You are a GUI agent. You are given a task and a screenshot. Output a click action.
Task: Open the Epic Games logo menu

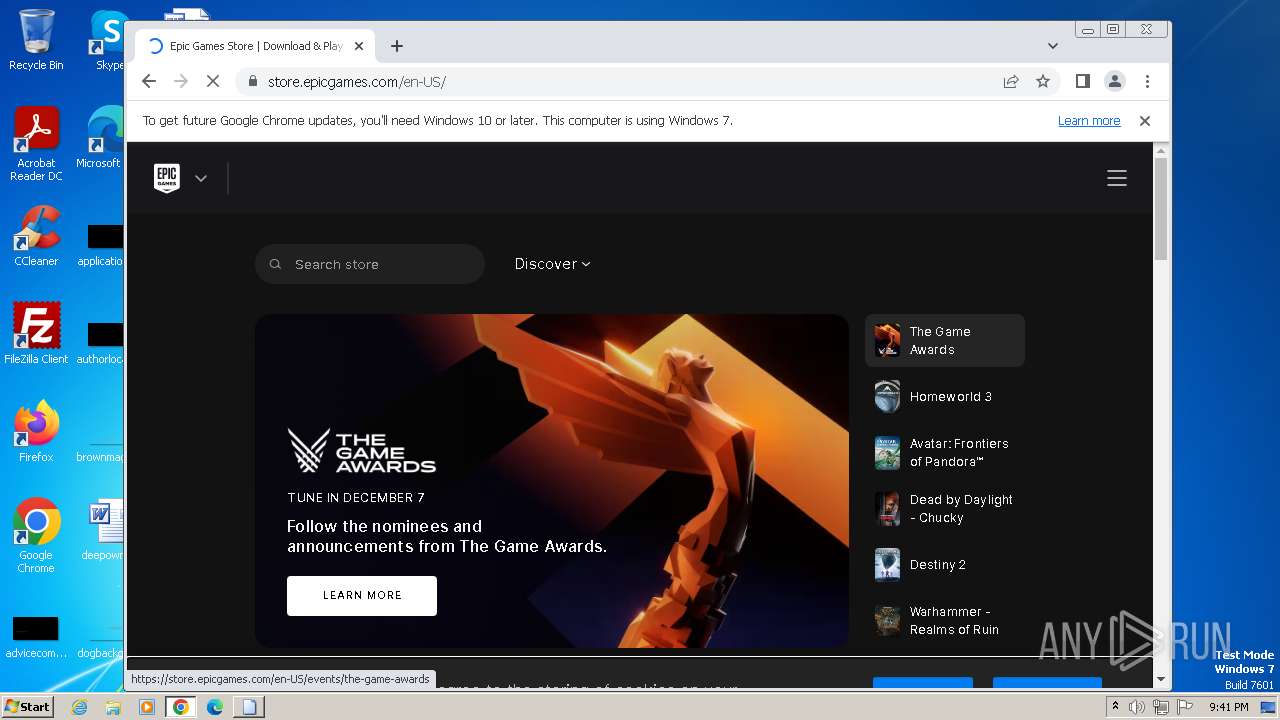pyautogui.click(x=167, y=178)
